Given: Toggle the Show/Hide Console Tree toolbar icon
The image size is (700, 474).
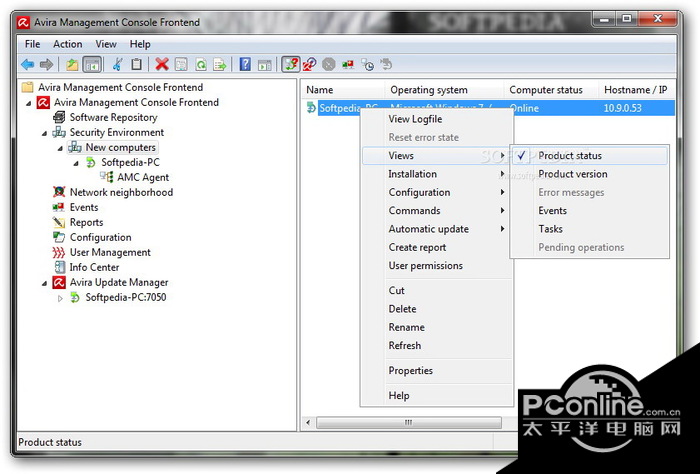Looking at the screenshot, I should (92, 64).
